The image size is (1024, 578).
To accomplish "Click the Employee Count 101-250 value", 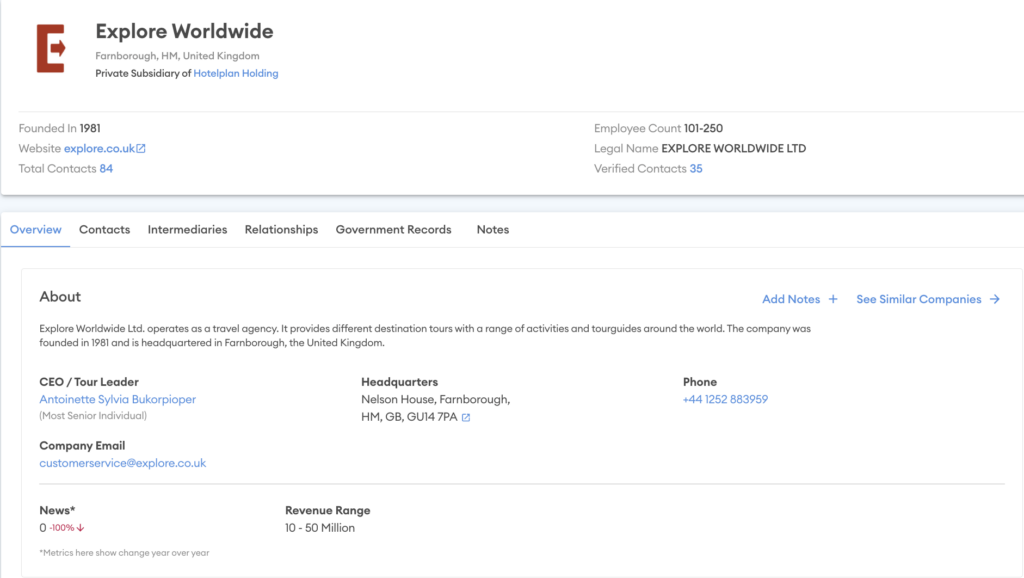I will 703,128.
